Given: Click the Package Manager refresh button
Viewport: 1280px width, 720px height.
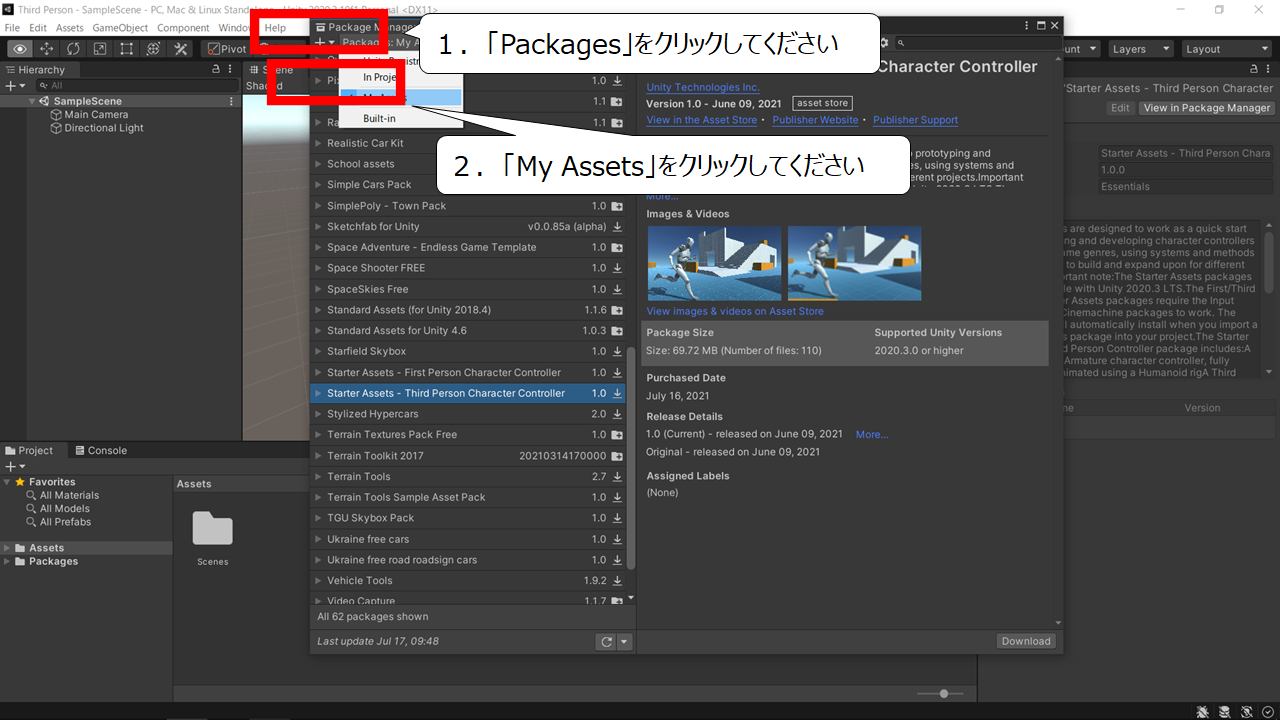Looking at the screenshot, I should point(605,642).
